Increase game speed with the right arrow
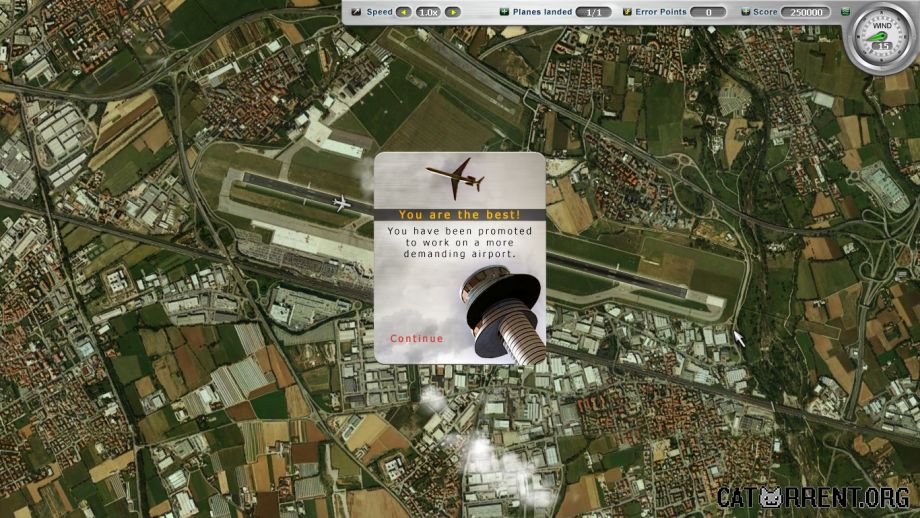The height and width of the screenshot is (518, 920). [x=452, y=12]
